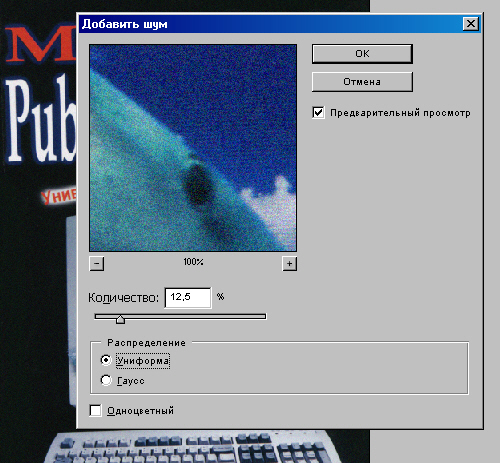The width and height of the screenshot is (500, 463).
Task: Zoom in the noise preview with plus button
Action: pos(289,264)
